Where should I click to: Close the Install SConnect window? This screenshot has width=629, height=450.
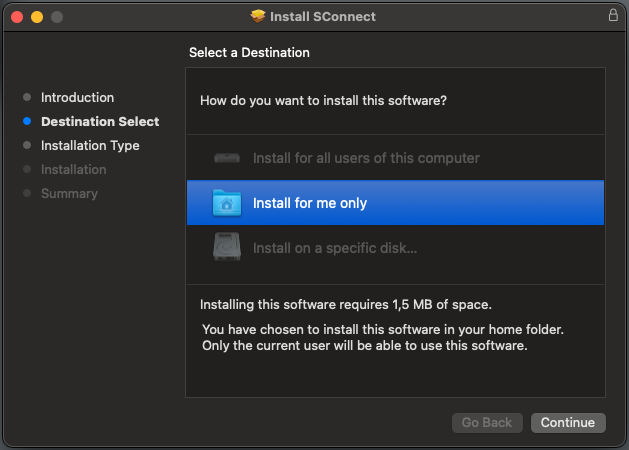click(17, 17)
